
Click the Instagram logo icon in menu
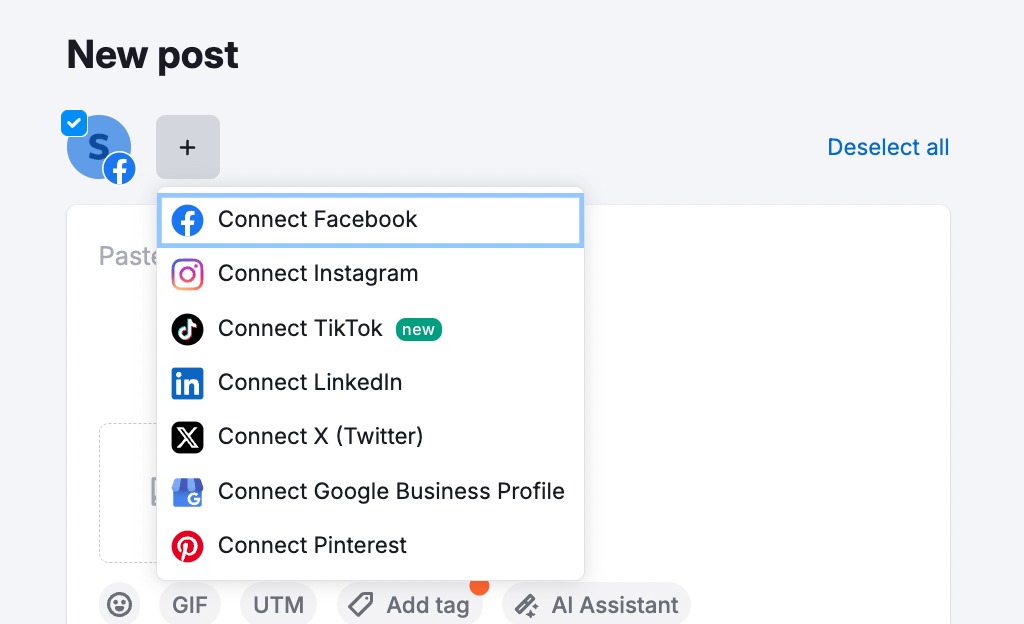(187, 274)
